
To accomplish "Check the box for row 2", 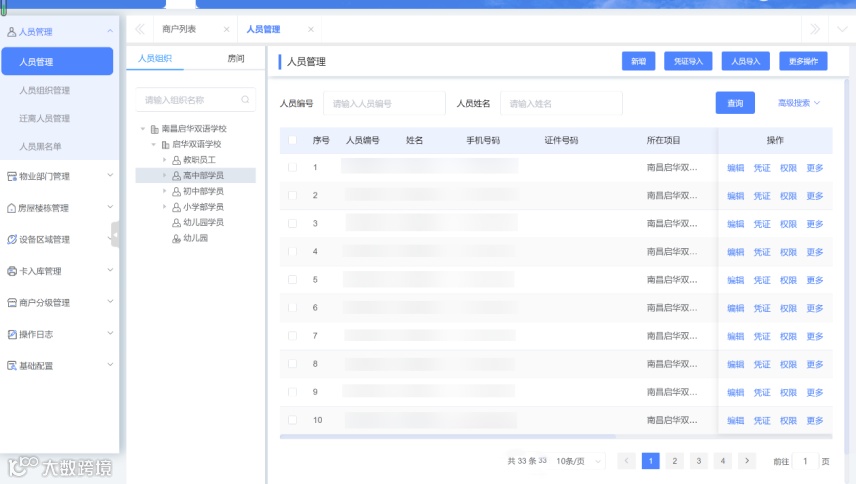I will click(293, 195).
